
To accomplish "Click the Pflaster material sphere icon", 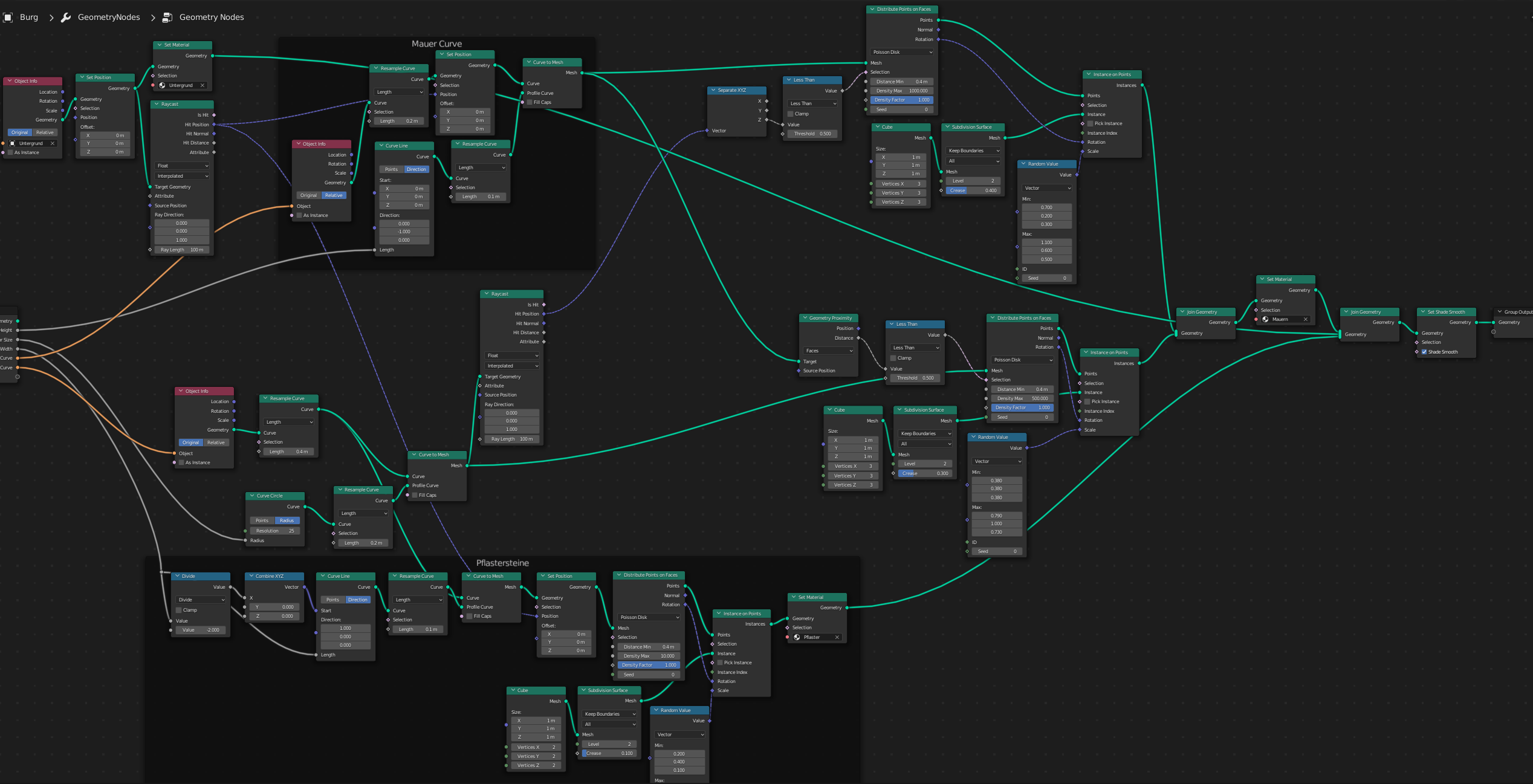I will point(797,637).
